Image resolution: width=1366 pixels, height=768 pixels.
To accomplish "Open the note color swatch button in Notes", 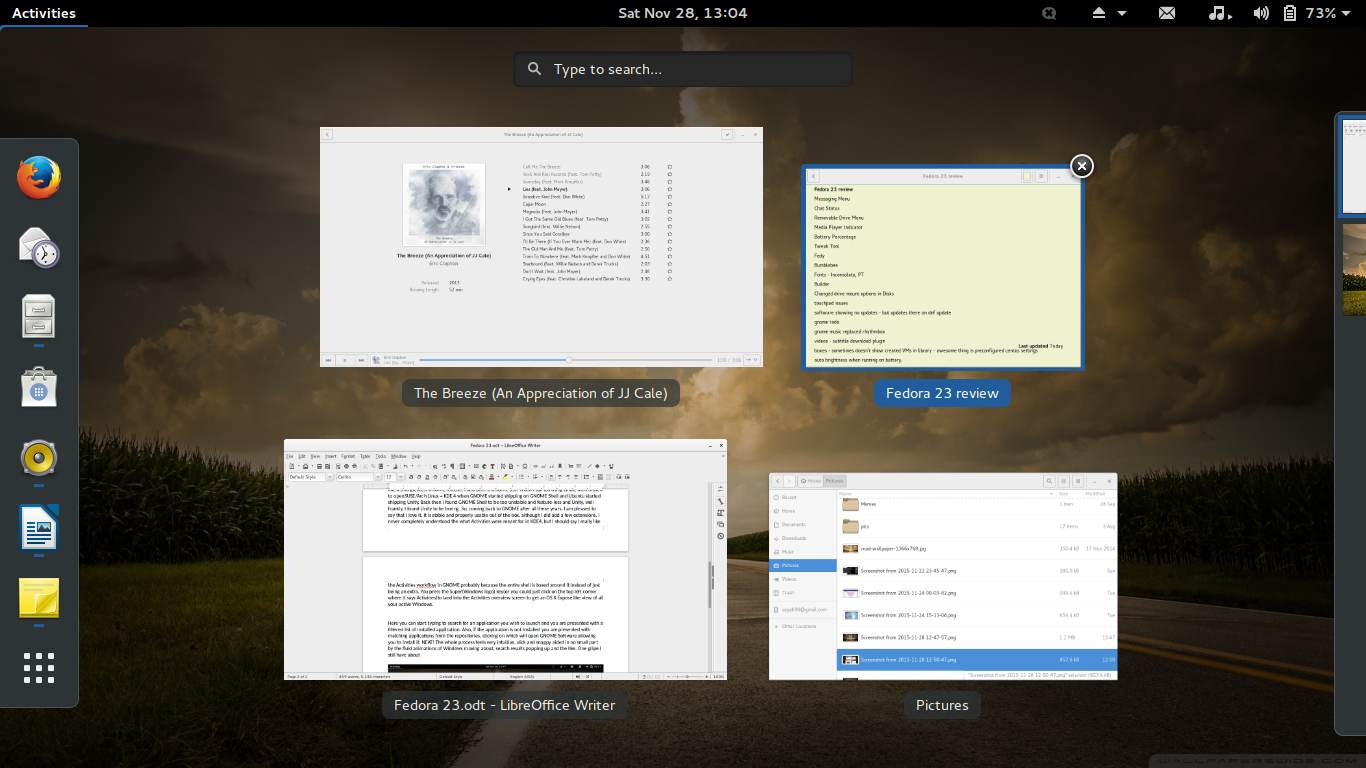I will (x=1027, y=176).
